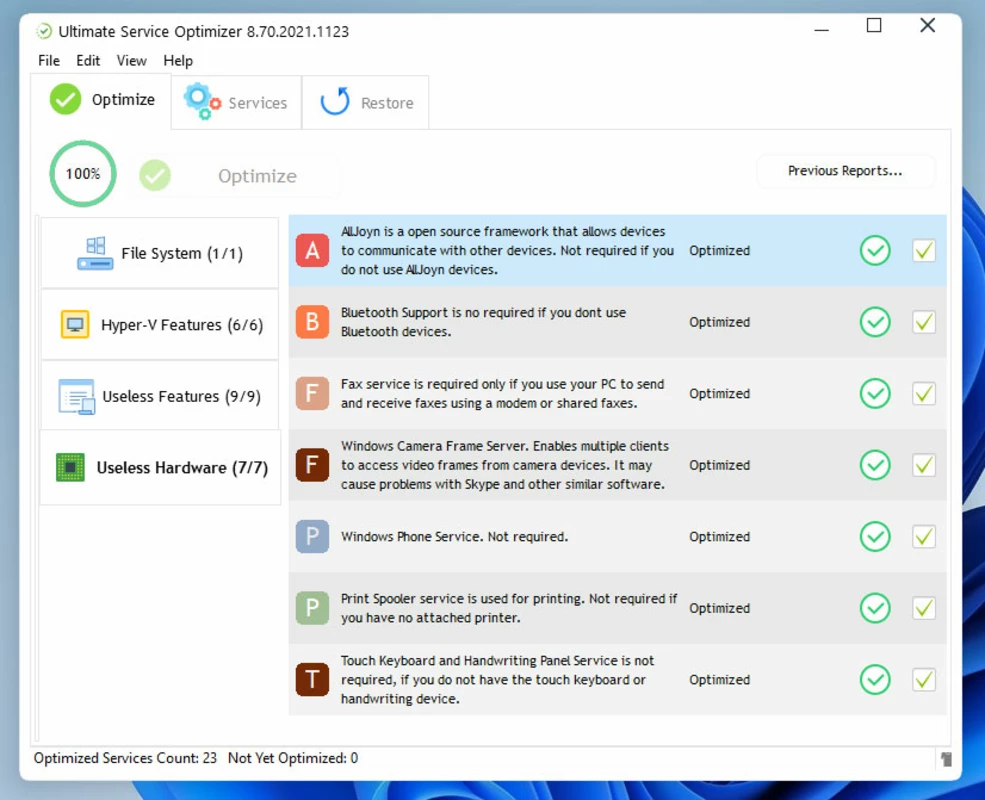Open the Help menu
Viewport: 985px width, 800px height.
pos(178,61)
